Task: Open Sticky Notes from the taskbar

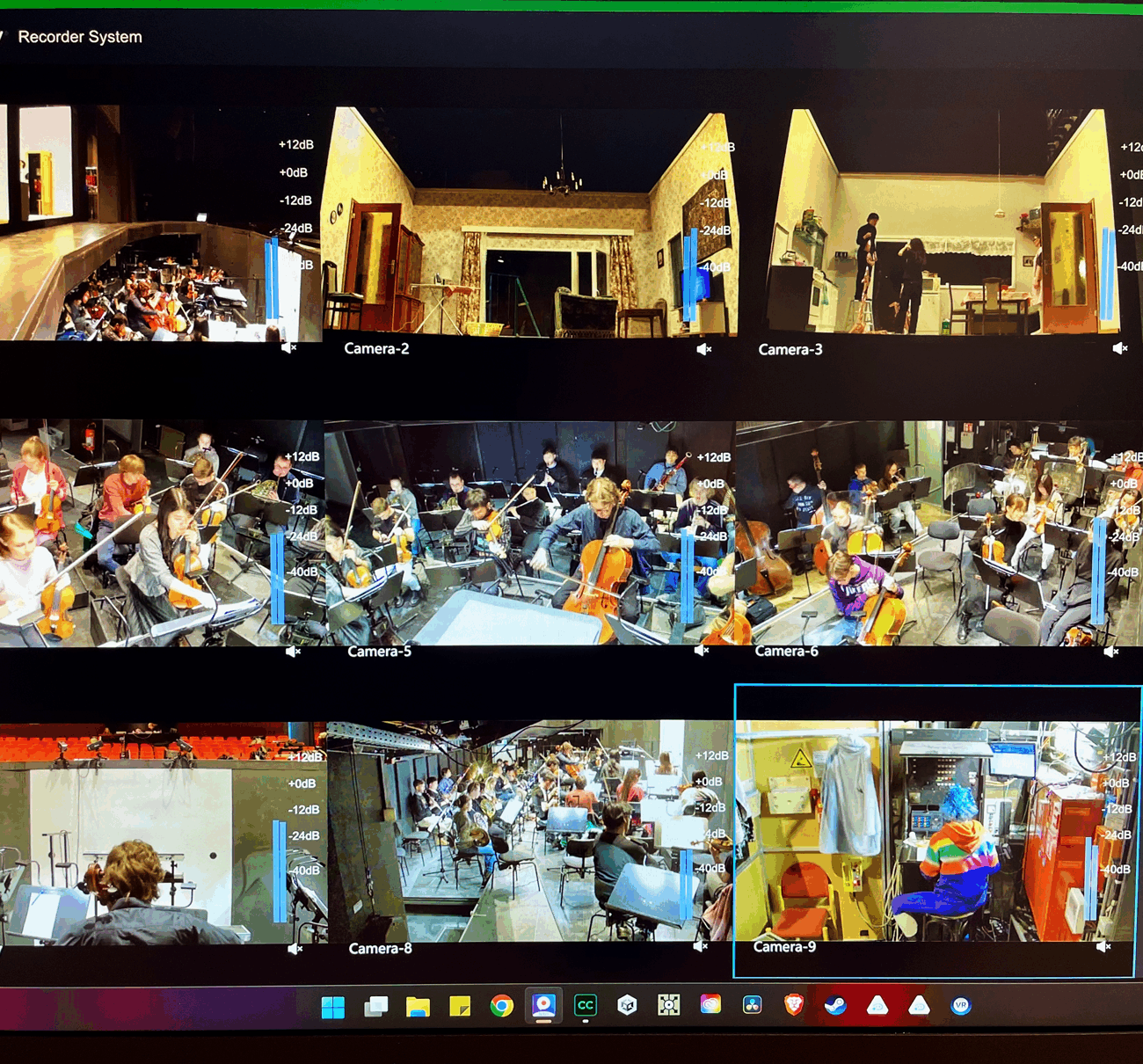Action: pyautogui.click(x=460, y=1006)
